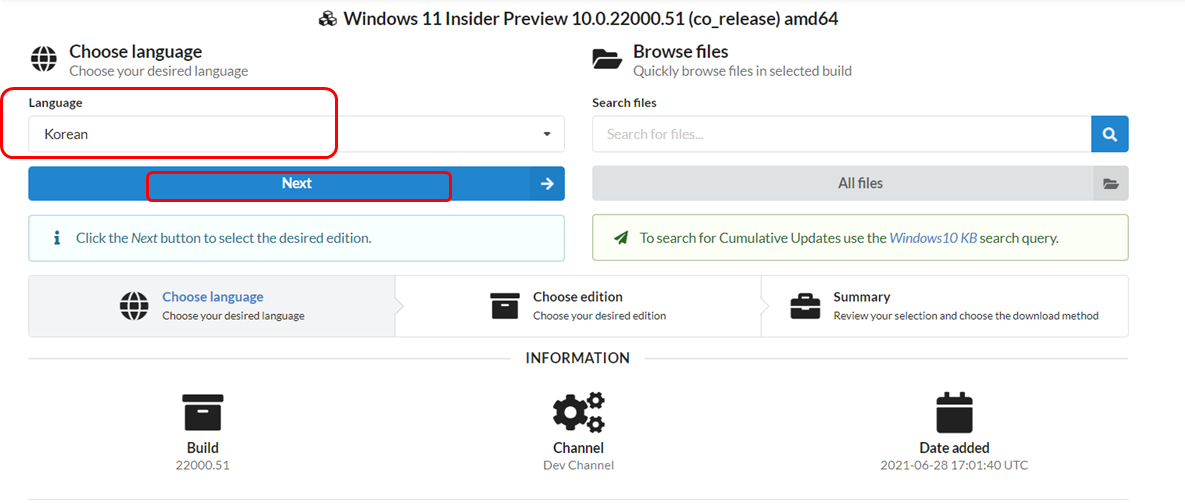Click the arrow icon on Next button
Viewport: 1185px width, 503px height.
pyautogui.click(x=548, y=184)
